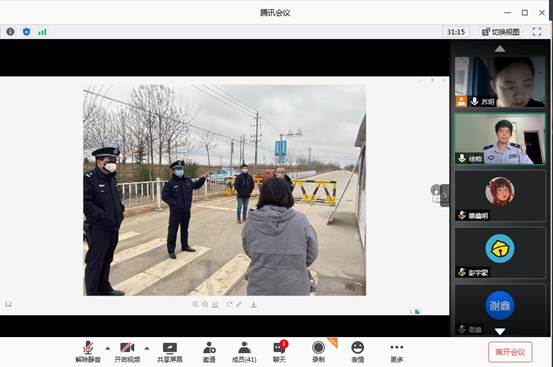The width and height of the screenshot is (553, 367).
Task: Select the uniformed officer's video thumbnail
Action: pos(500,139)
